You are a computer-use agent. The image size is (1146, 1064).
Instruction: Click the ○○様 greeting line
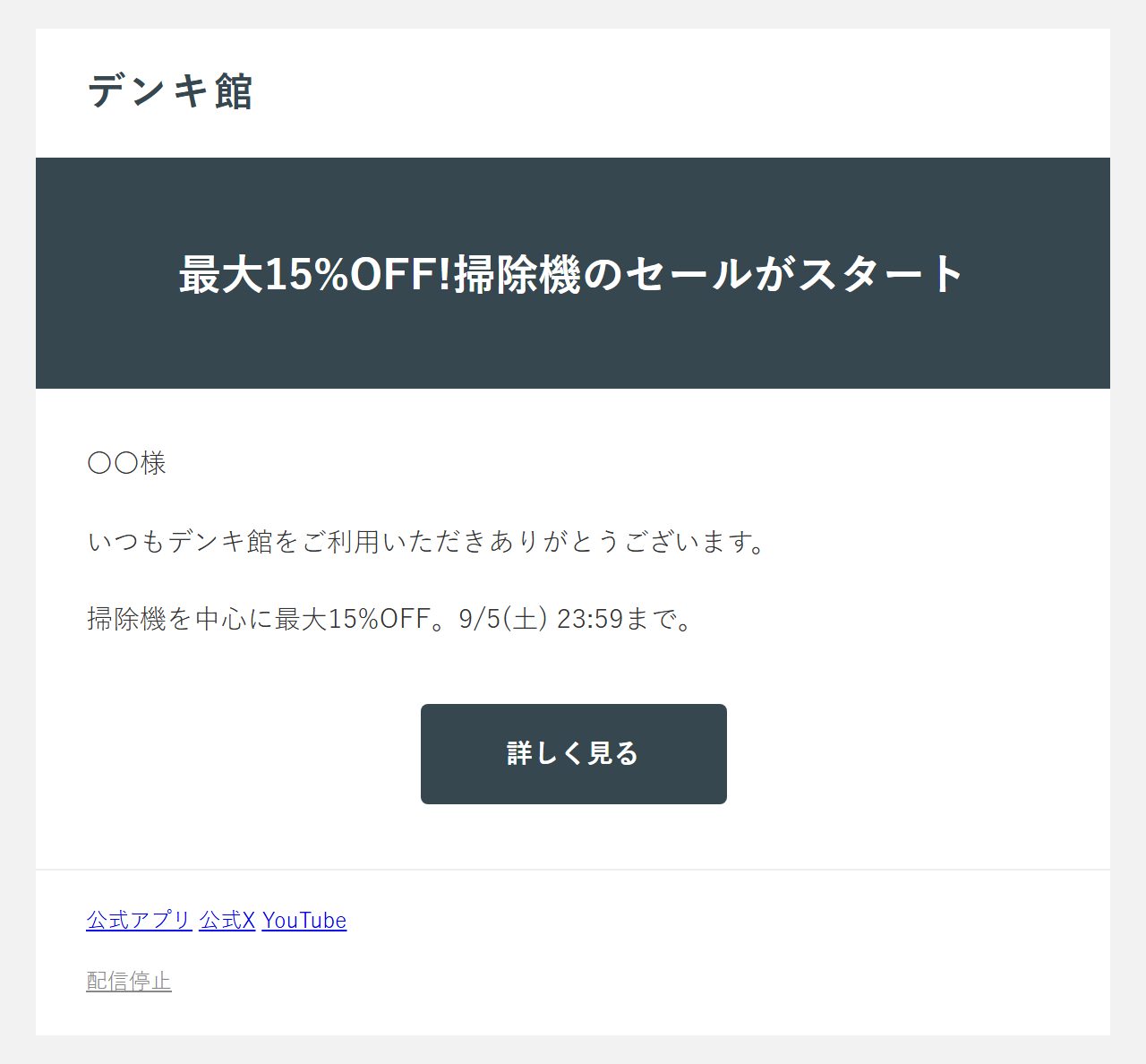tap(126, 463)
